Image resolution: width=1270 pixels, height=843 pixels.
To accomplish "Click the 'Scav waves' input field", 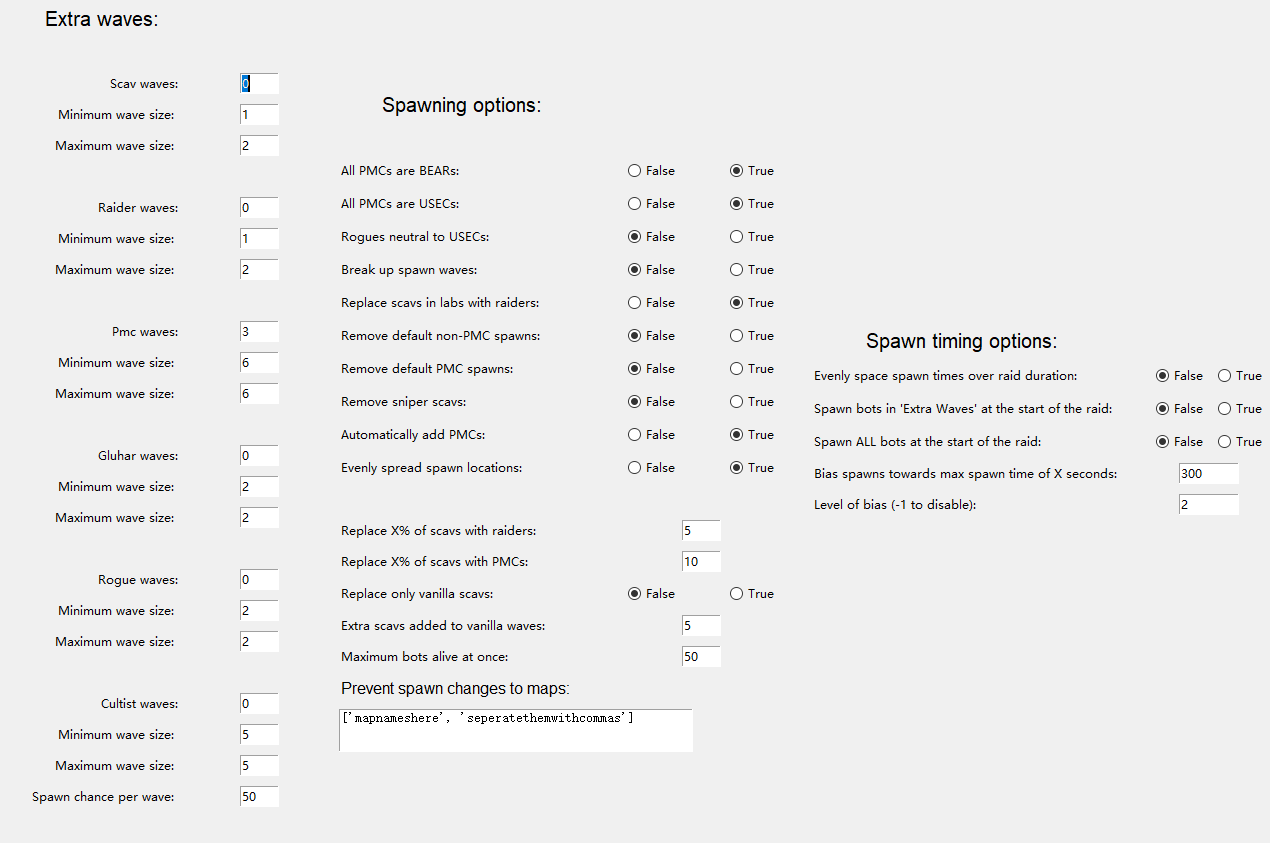I will coord(259,84).
